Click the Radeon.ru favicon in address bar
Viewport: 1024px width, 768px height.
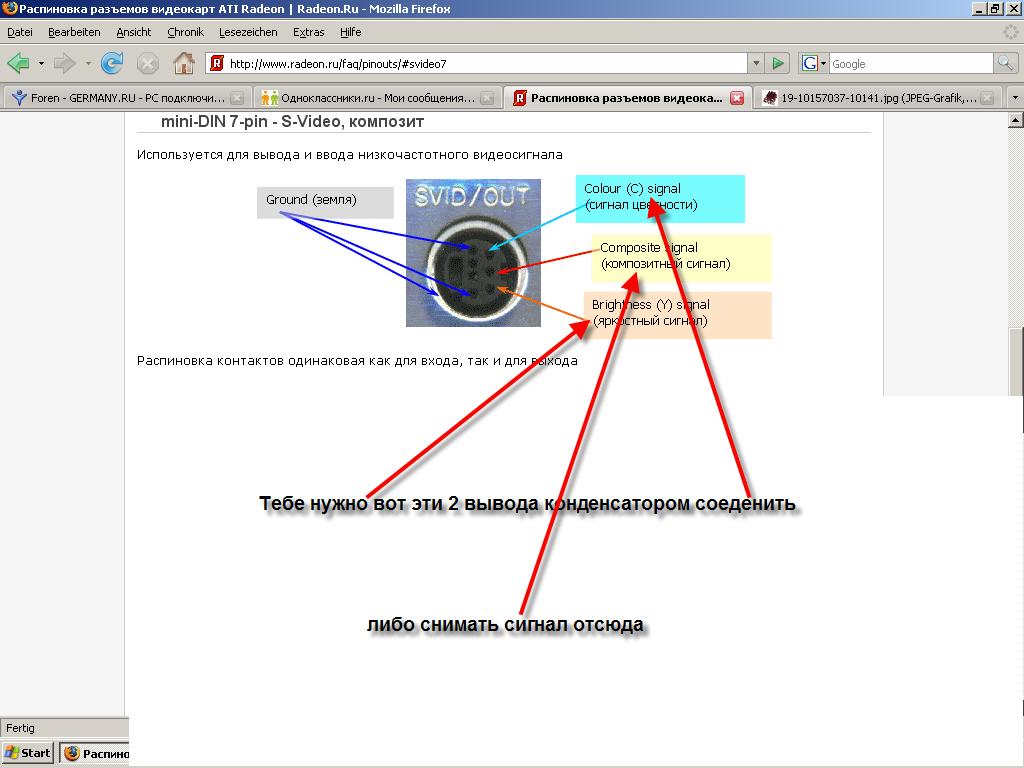point(217,63)
